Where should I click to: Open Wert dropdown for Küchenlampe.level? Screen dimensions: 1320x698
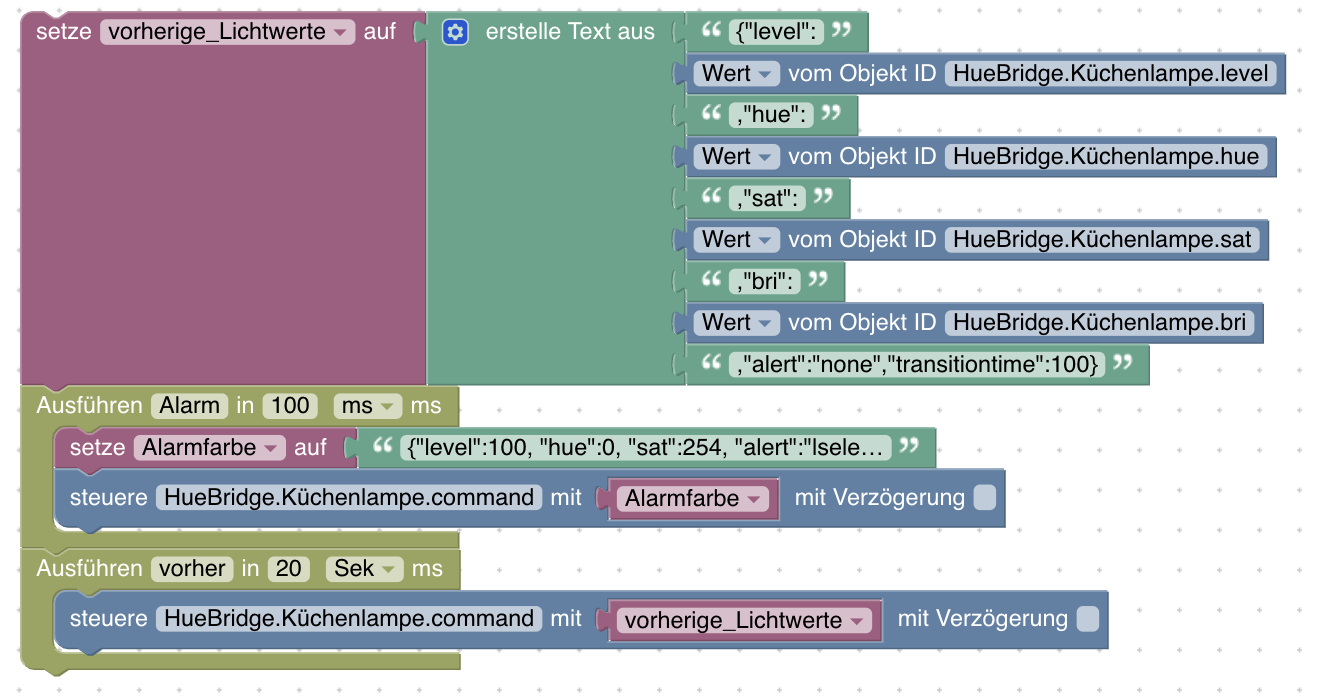738,74
